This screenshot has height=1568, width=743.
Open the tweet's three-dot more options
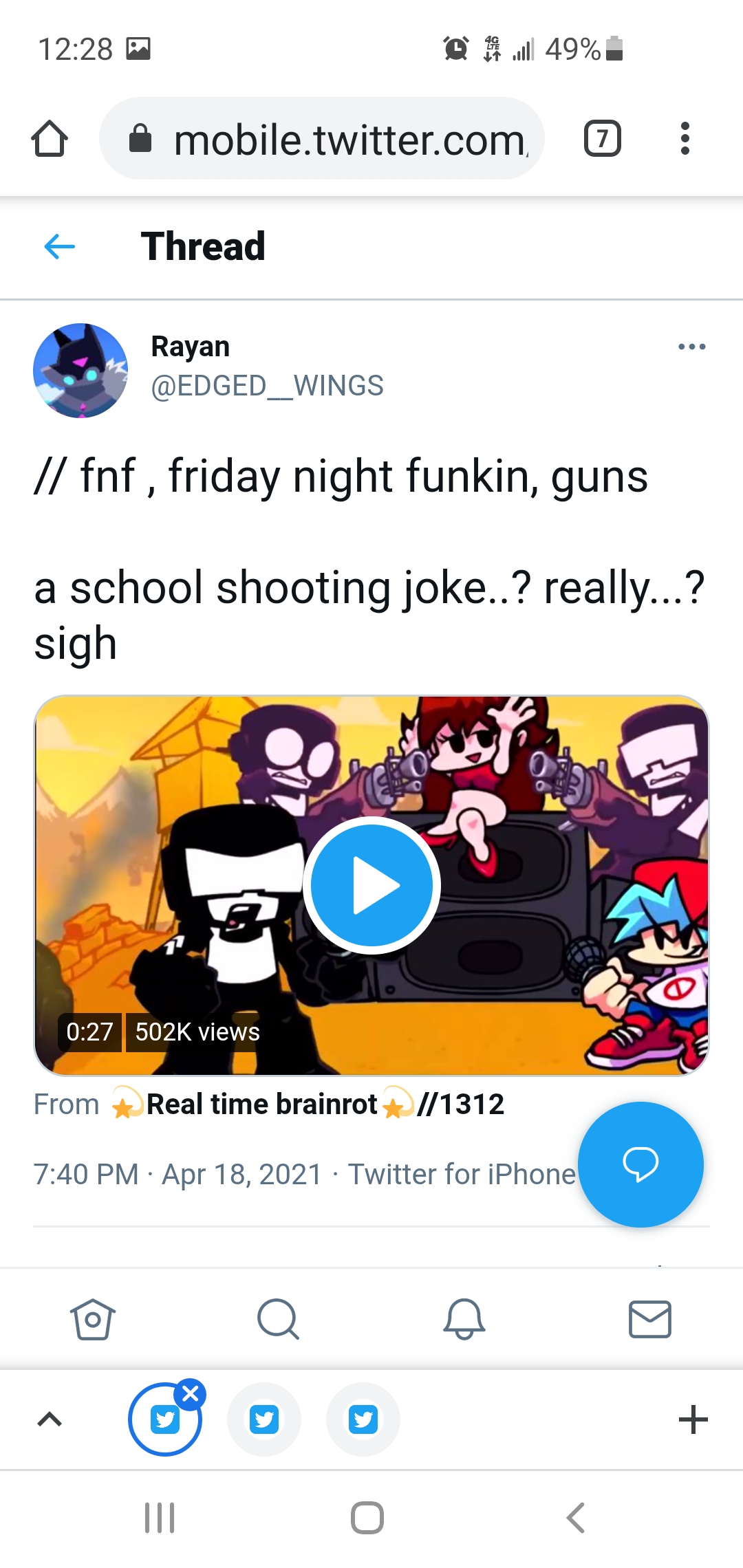tap(691, 347)
